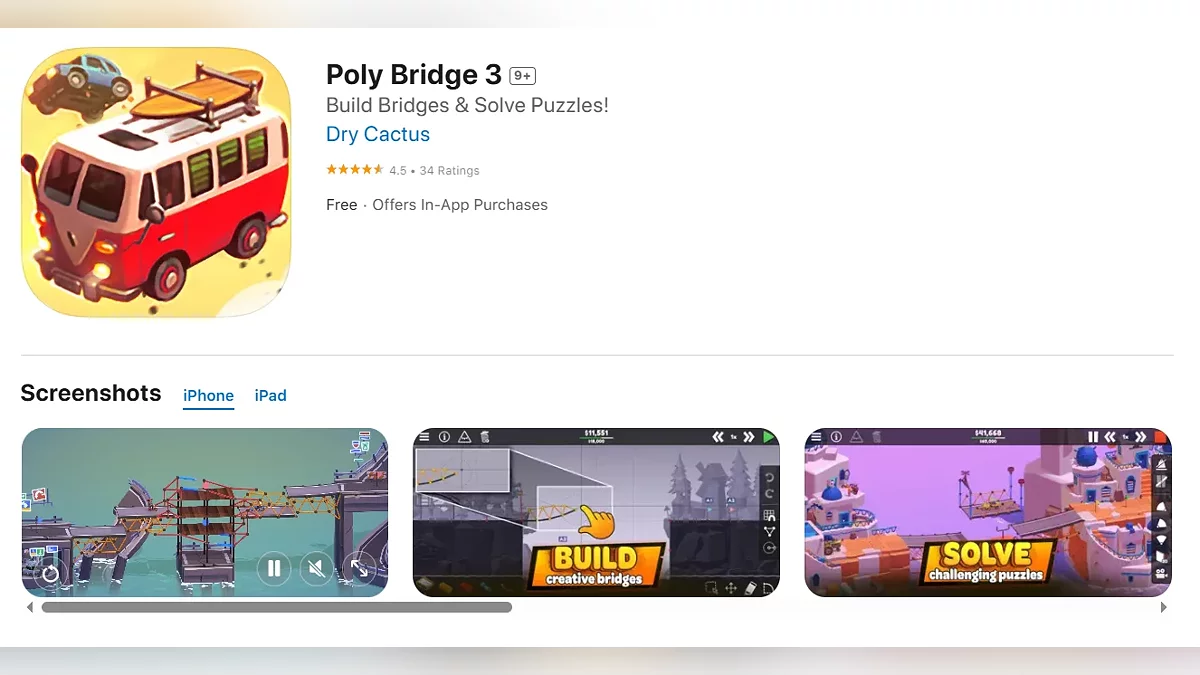Click the 9+ age rating badge
The image size is (1200, 675).
pos(522,76)
